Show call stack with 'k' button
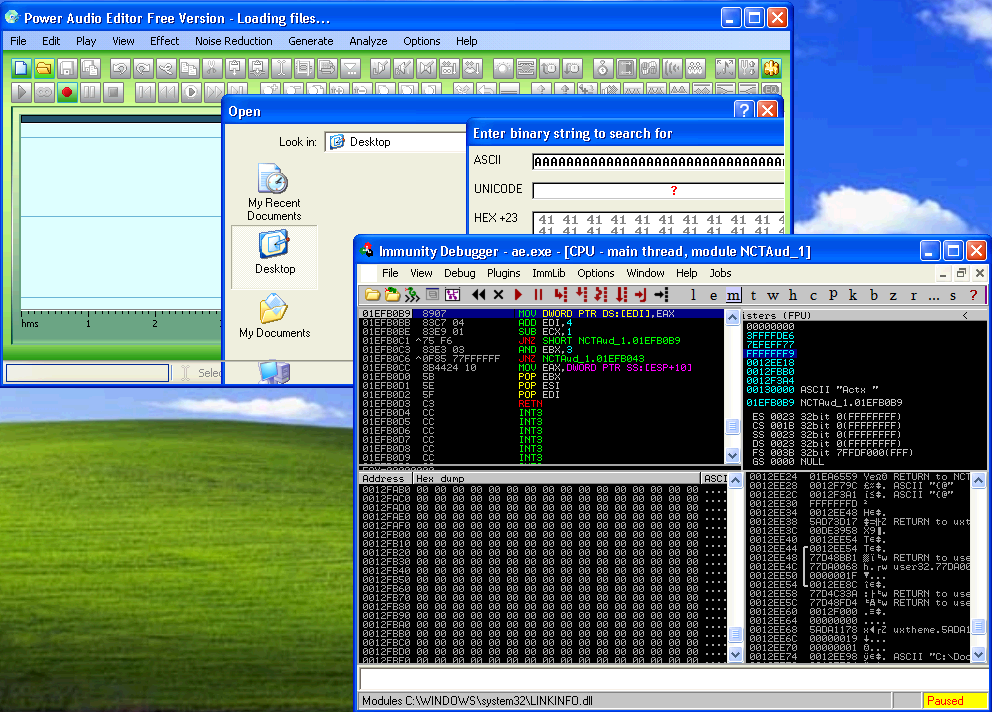The width and height of the screenshot is (992, 712). [853, 295]
